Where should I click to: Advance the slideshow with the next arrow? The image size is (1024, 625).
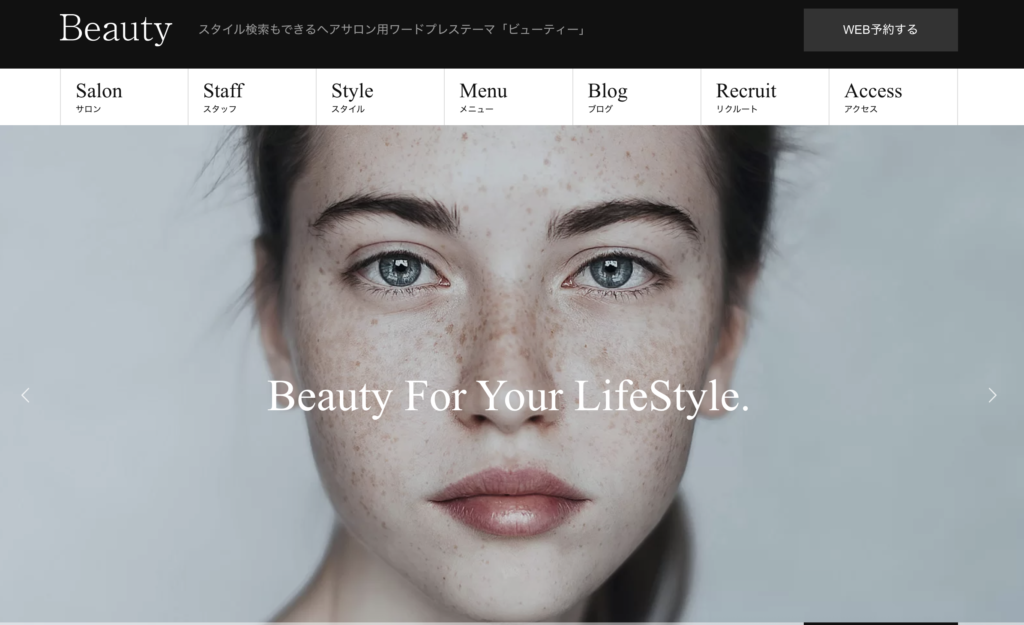tap(993, 395)
